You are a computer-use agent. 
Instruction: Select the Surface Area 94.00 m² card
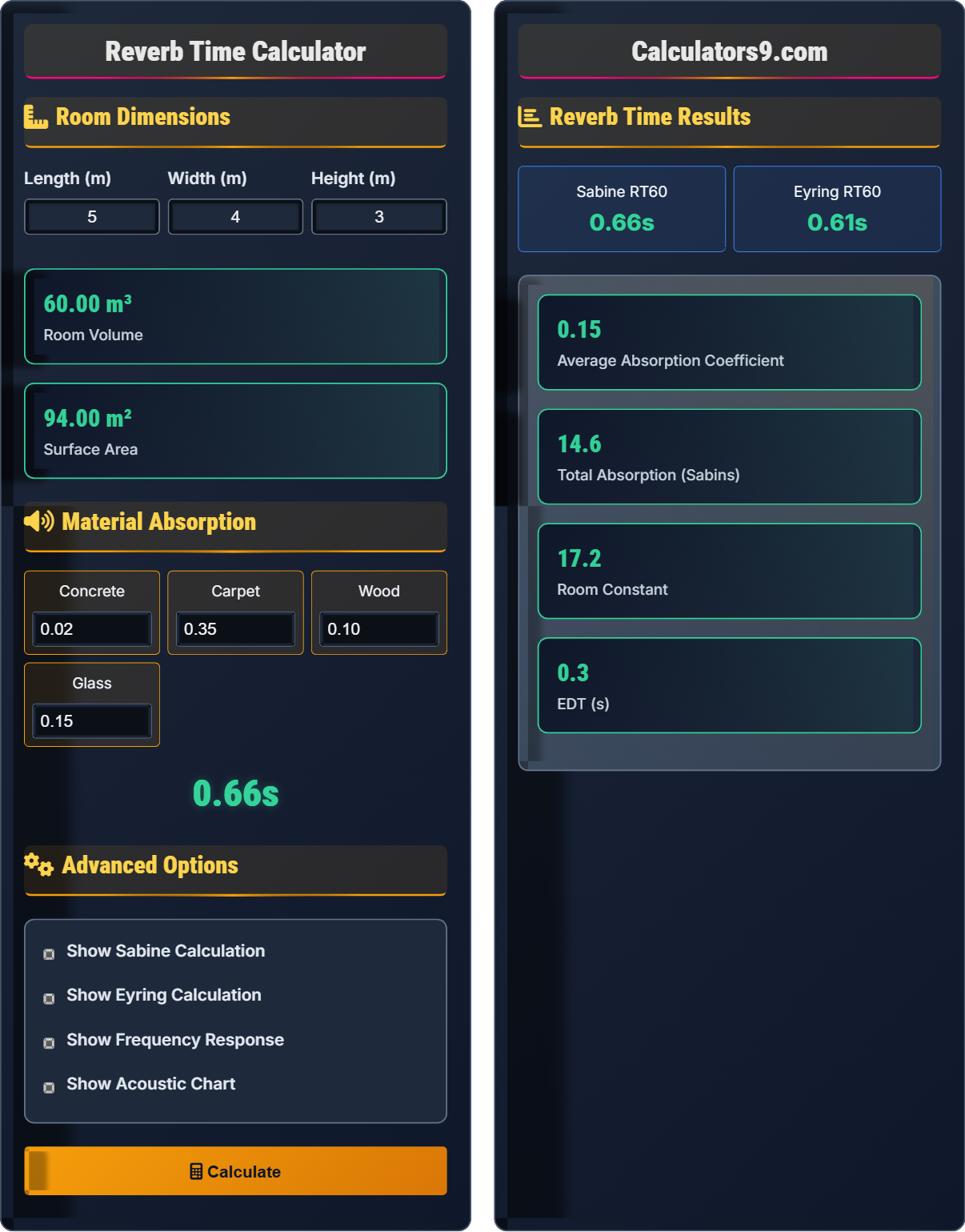235,431
